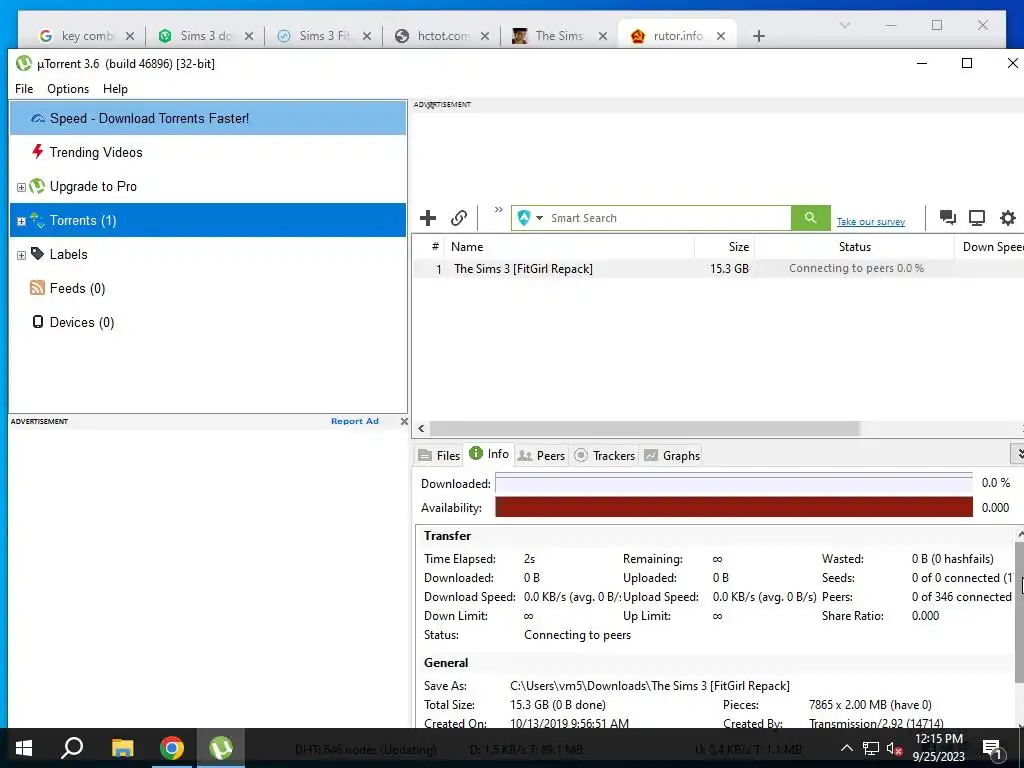1024x768 pixels.
Task: Click the Upgrade to Pro uTorrent icon
Action: (37, 186)
